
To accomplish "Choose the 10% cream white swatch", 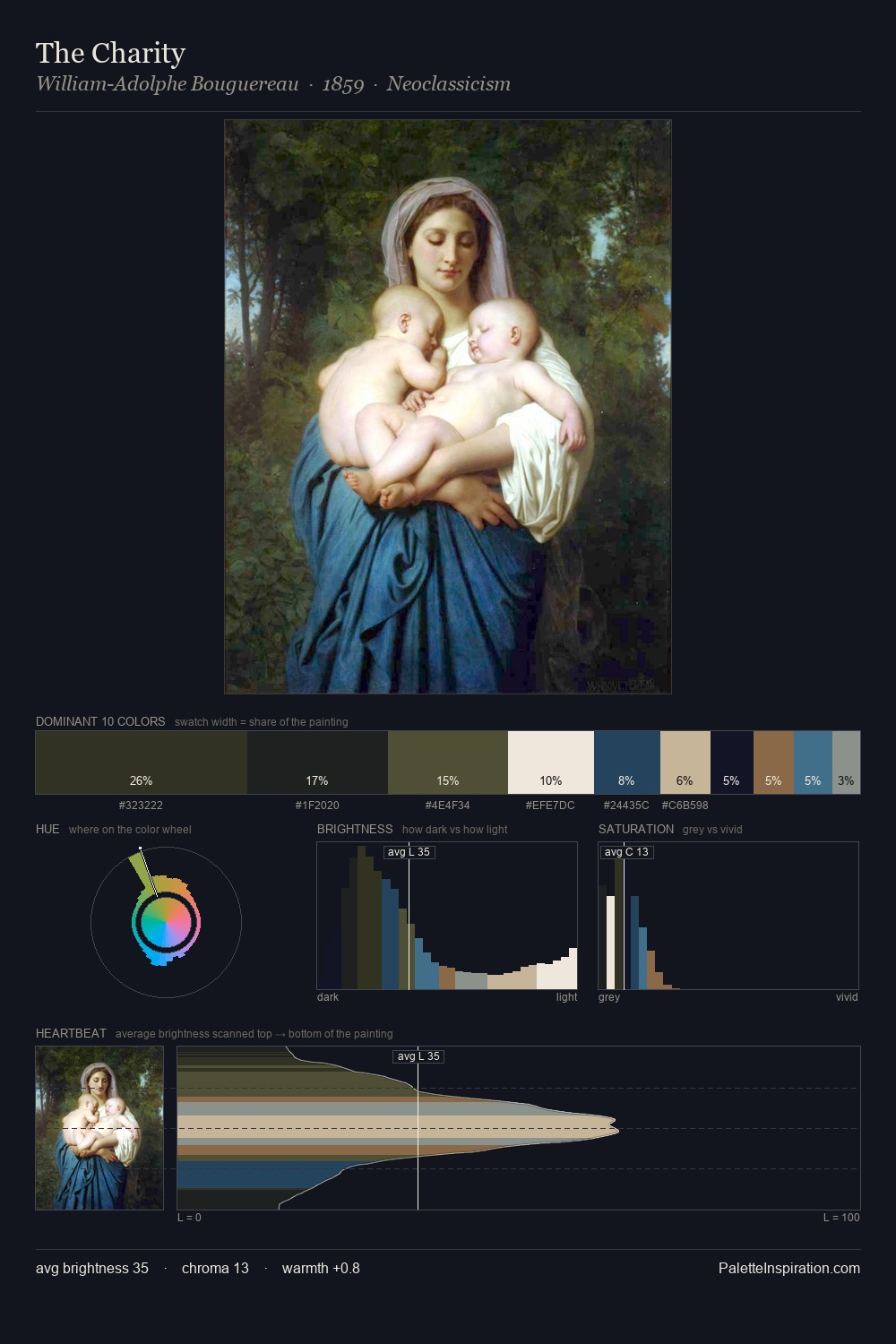I will pos(551,762).
